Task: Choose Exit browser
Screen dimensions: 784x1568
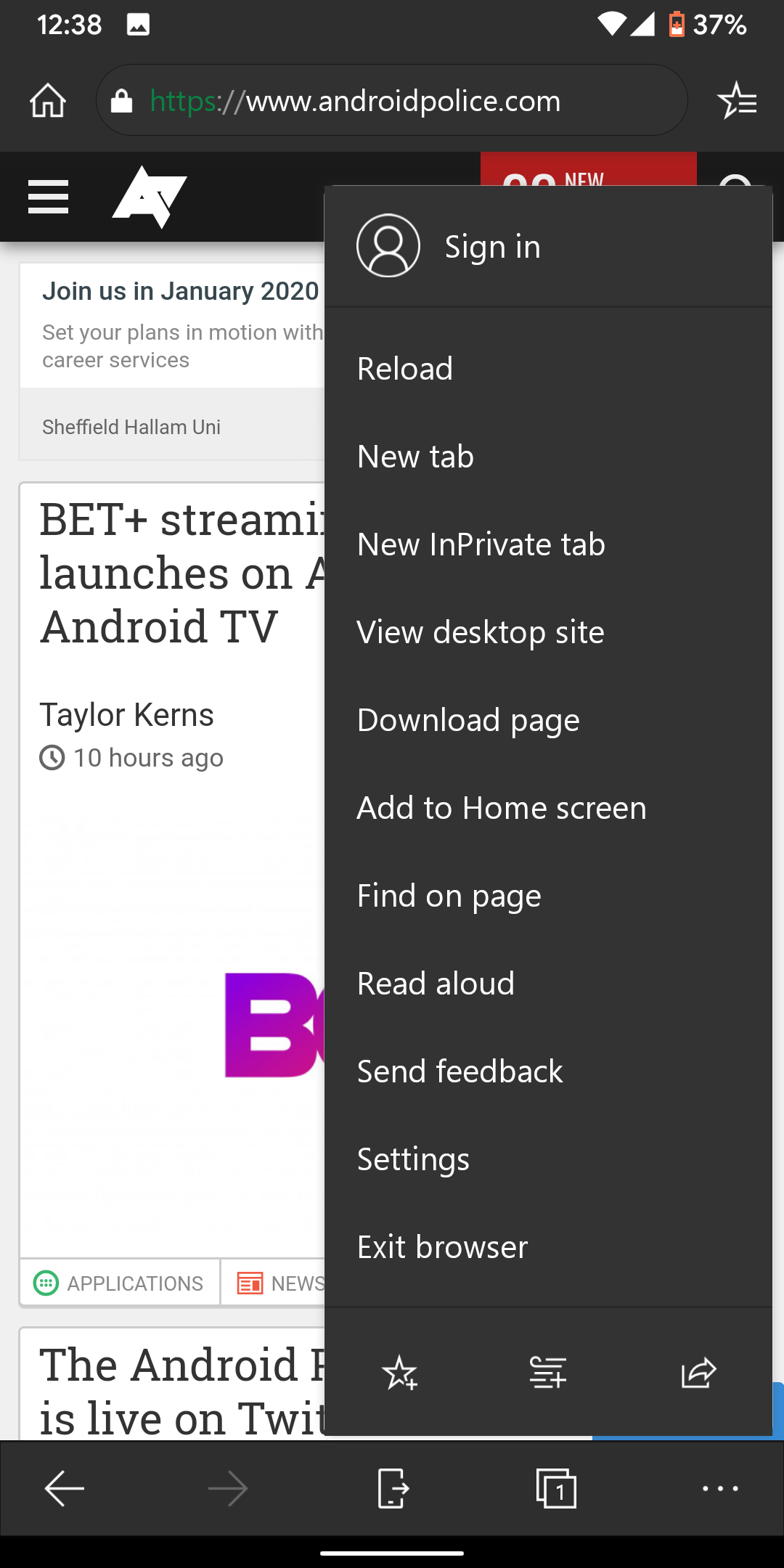Action: (x=441, y=1246)
